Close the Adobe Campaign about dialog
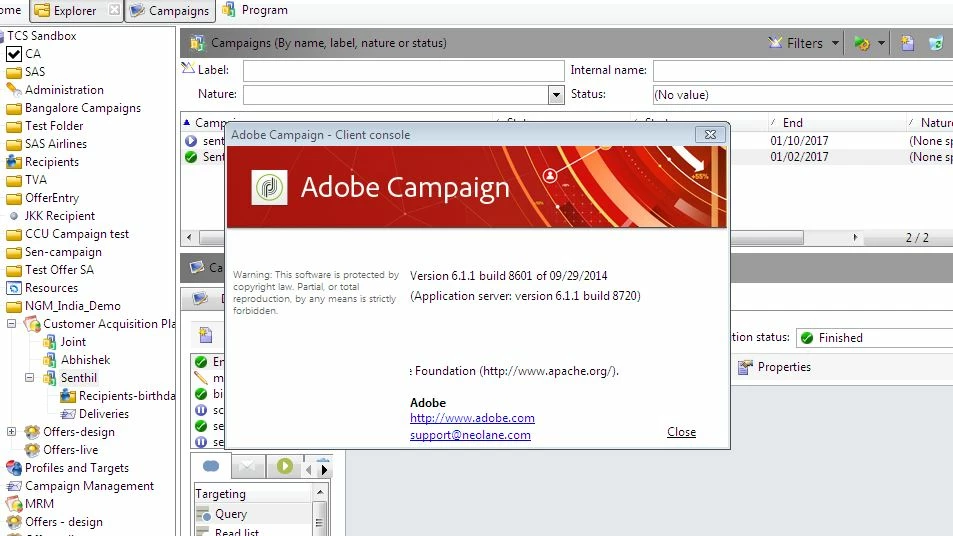The width and height of the screenshot is (953, 536). 710,134
